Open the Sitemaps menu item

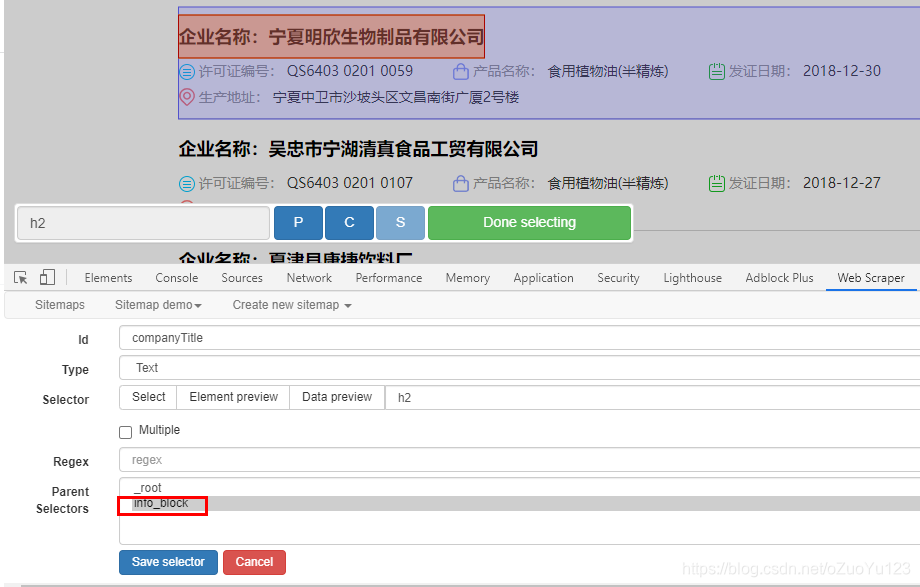coord(59,305)
